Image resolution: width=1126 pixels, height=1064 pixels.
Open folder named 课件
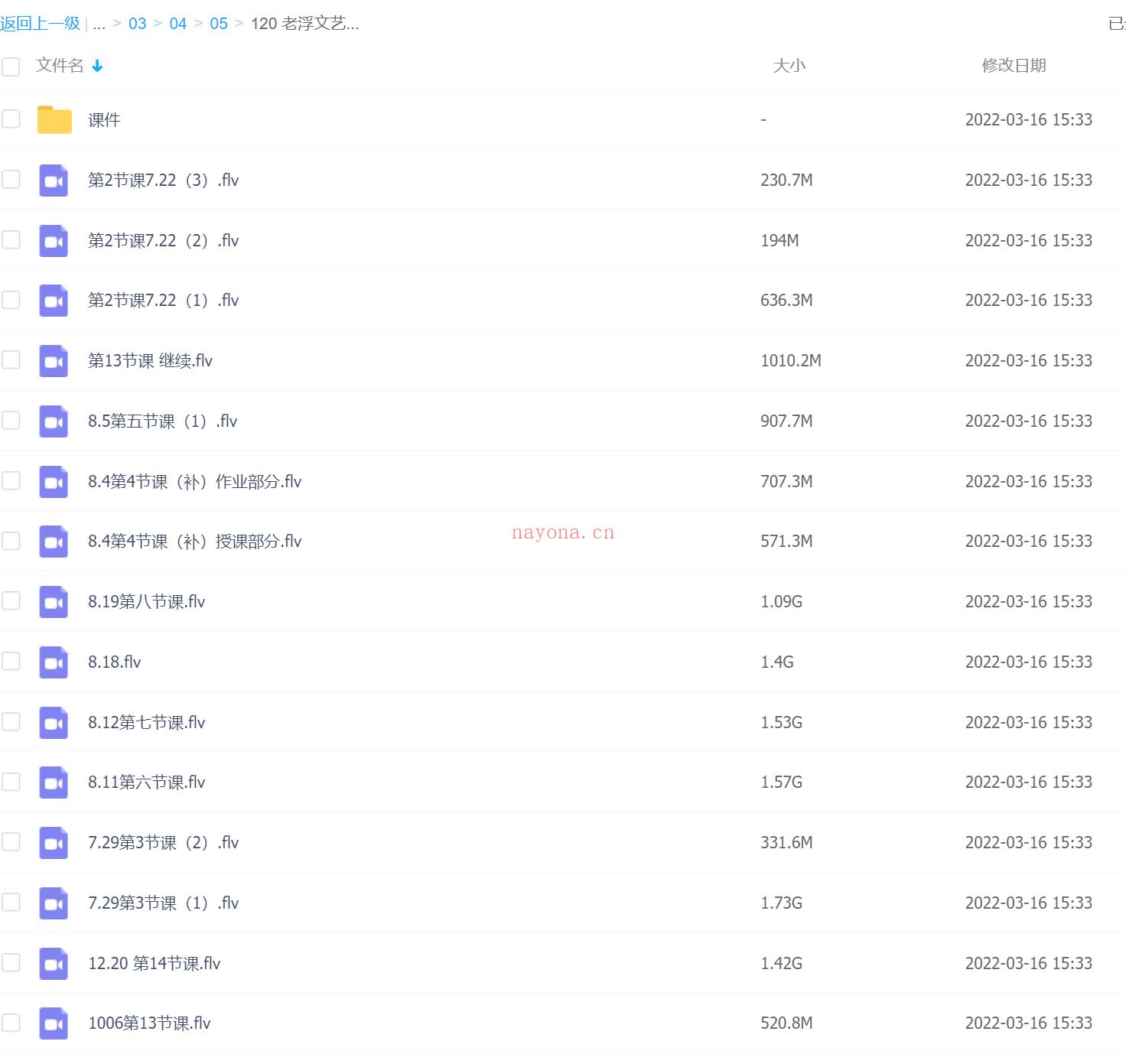pos(104,120)
